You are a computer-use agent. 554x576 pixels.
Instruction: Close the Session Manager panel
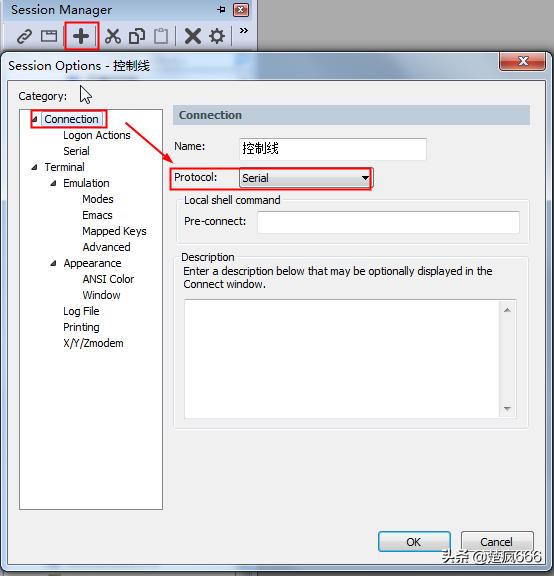click(241, 10)
